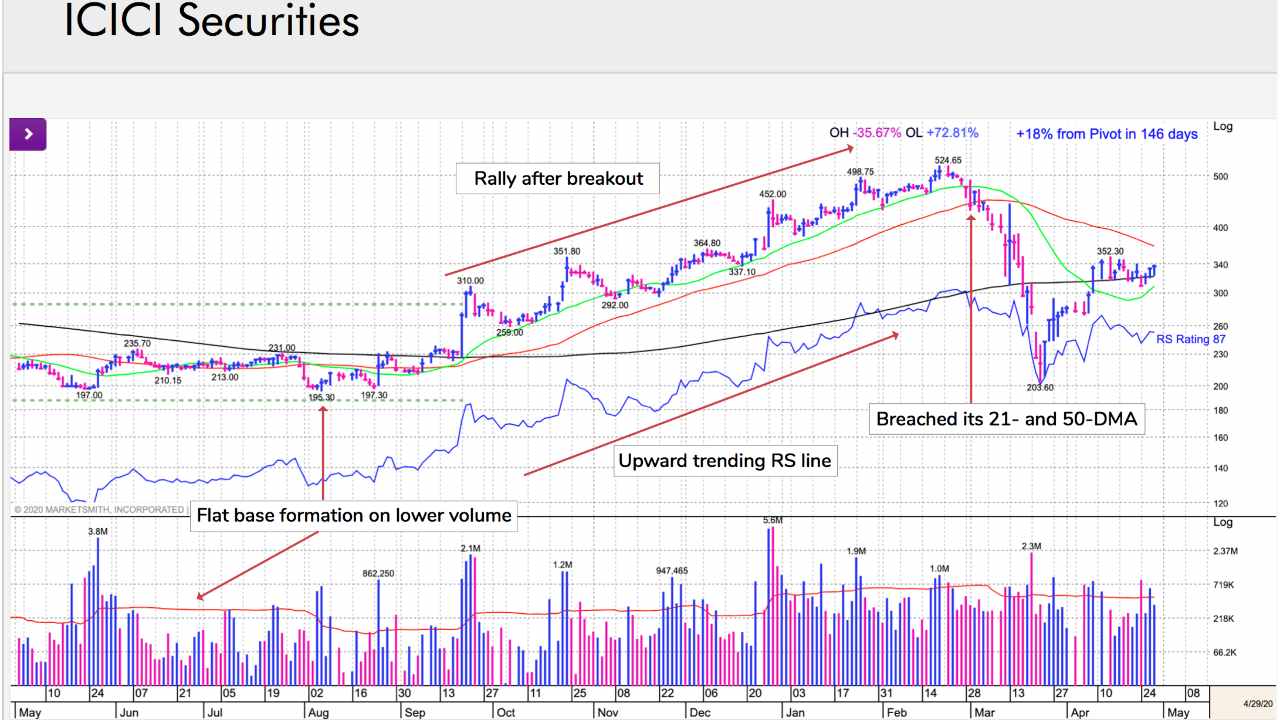The image size is (1280, 720).
Task: Click the 337.10 price label
Action: [x=741, y=272]
